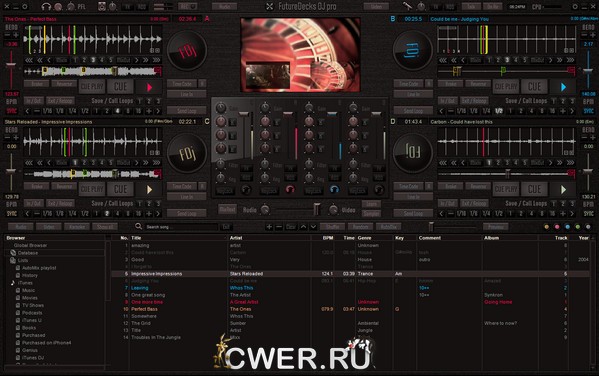Click CUE on deck A
Image resolution: width=599 pixels, height=376 pixels.
tap(120, 87)
